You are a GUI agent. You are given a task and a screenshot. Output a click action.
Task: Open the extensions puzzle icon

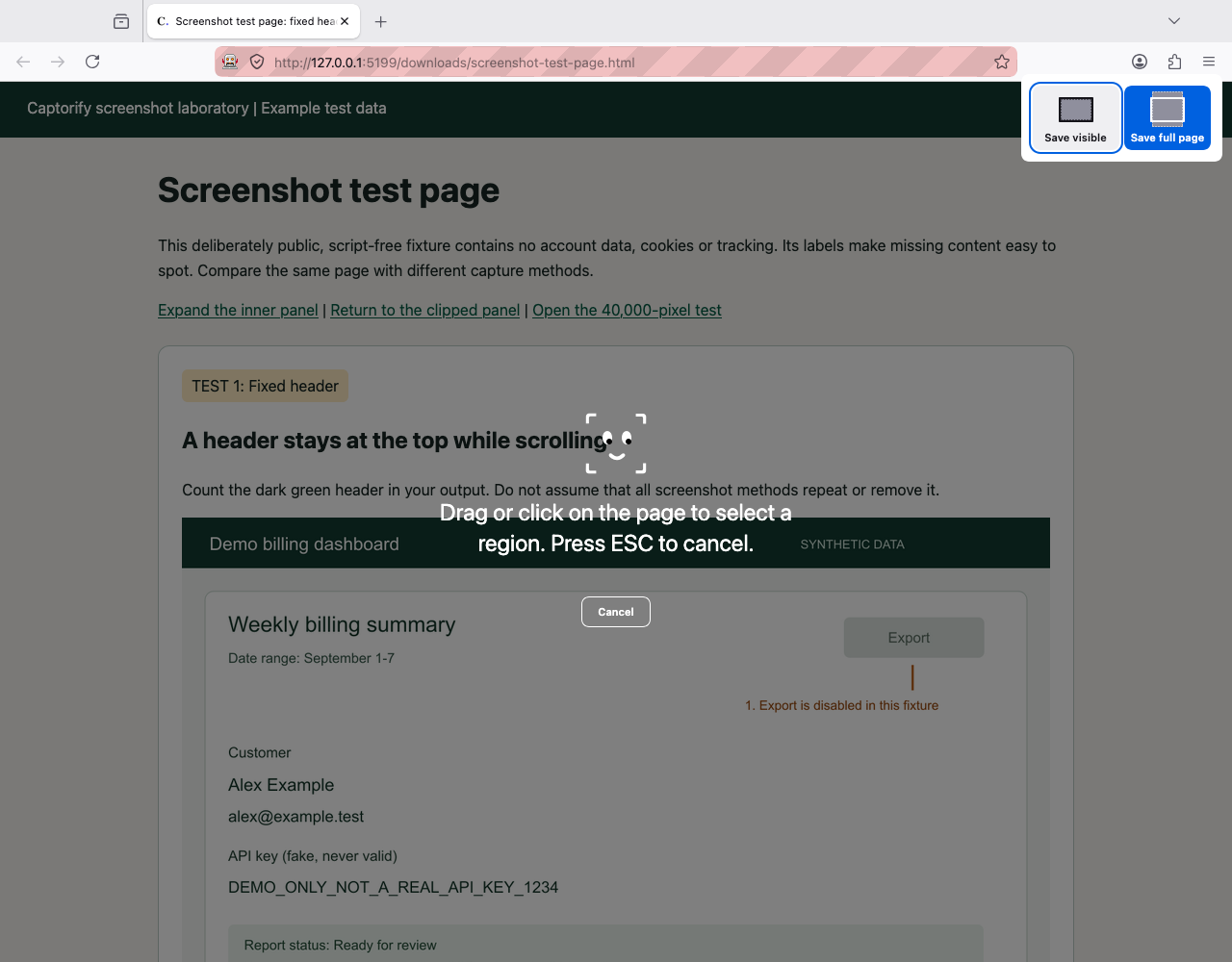point(1174,62)
